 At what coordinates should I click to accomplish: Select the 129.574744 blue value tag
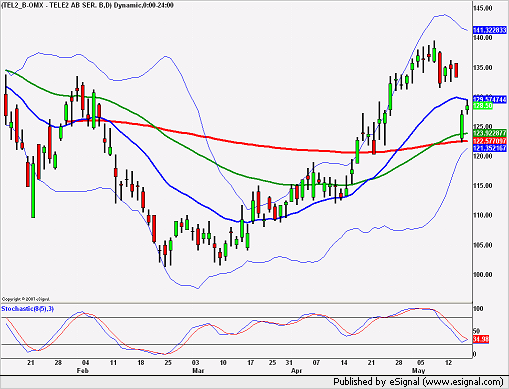tap(490, 99)
